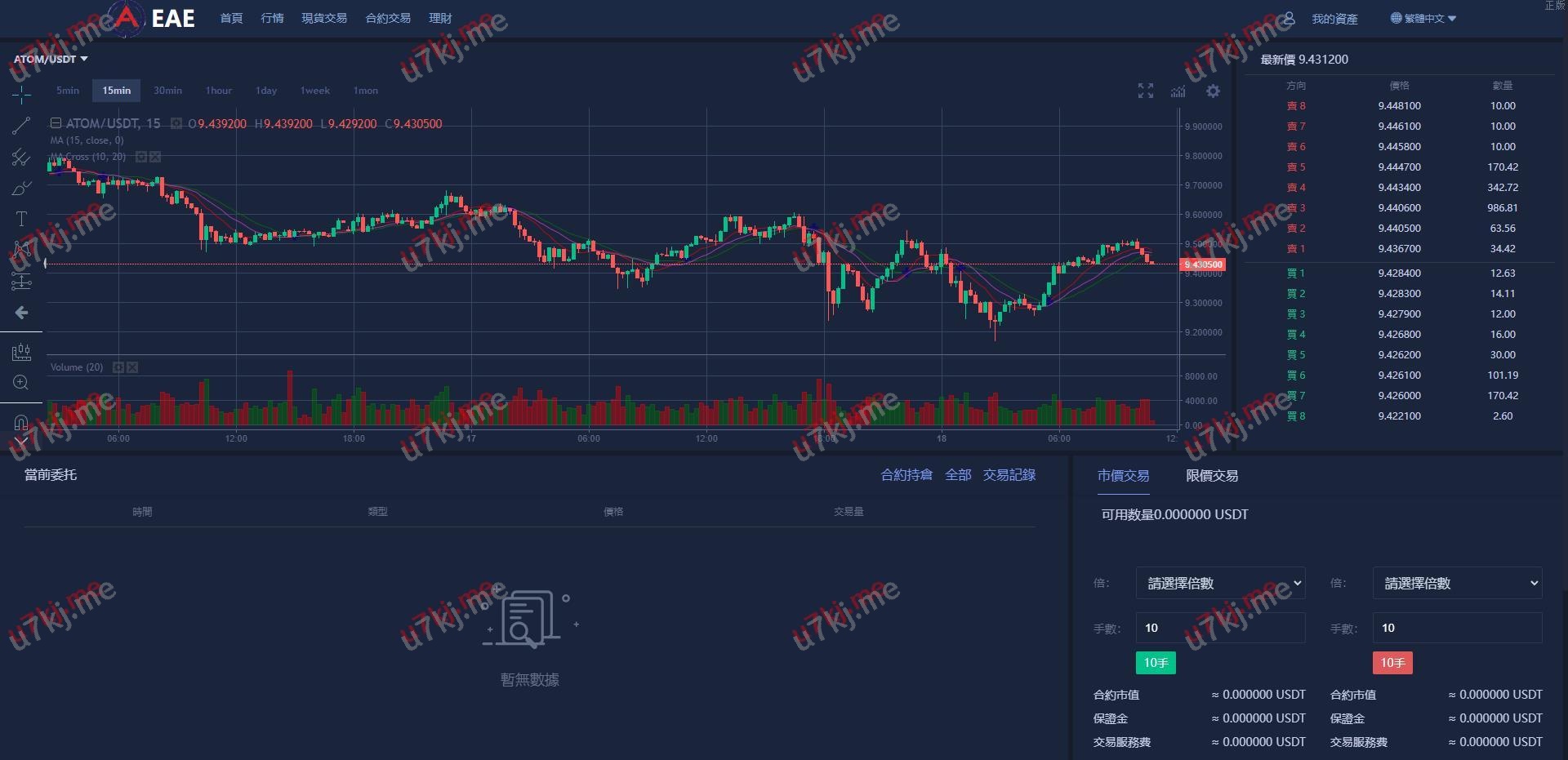Select the 1hour timeframe
Image resolution: width=1568 pixels, height=760 pixels.
tap(219, 91)
